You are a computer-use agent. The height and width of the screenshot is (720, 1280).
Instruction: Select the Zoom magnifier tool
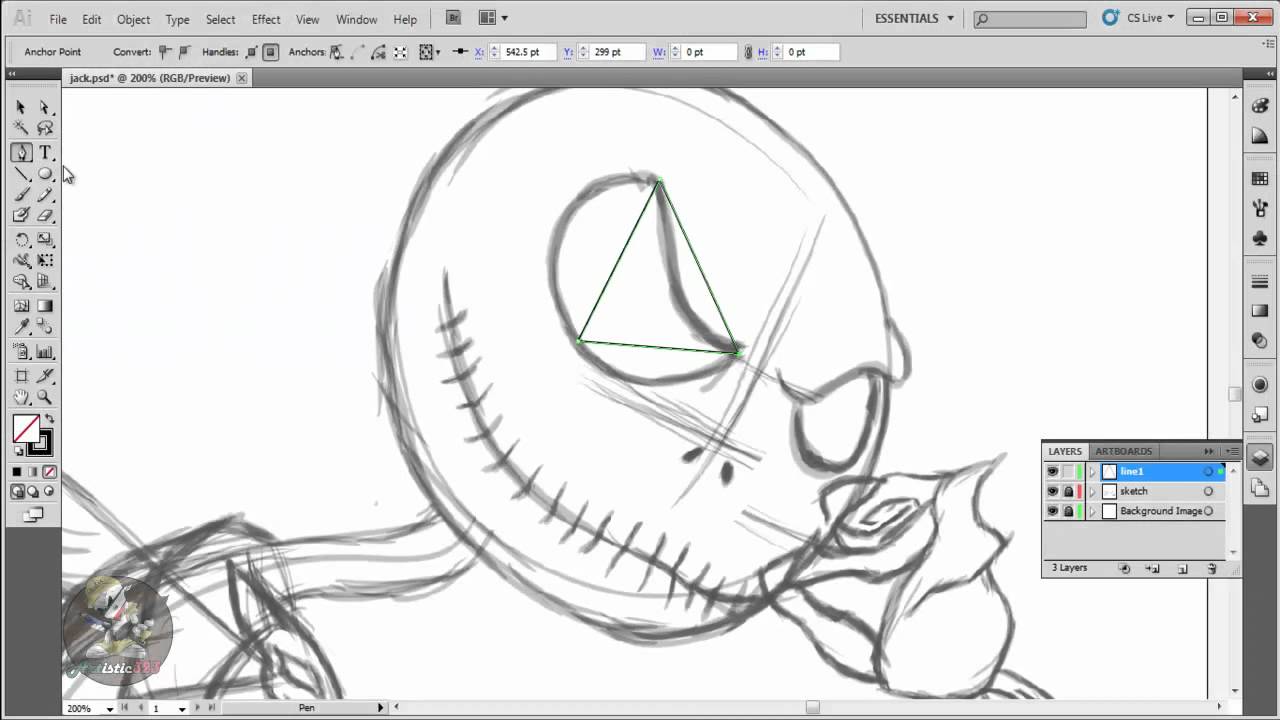[45, 397]
